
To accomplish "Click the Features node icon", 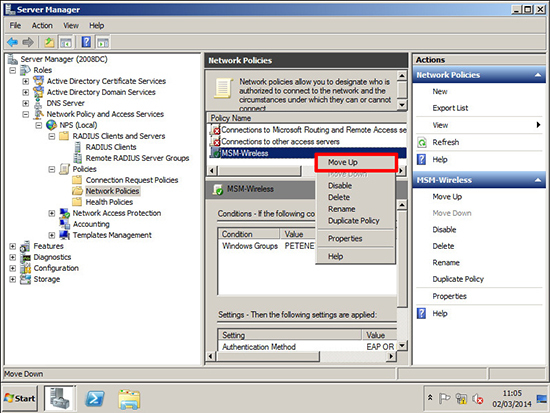I will click(25, 246).
